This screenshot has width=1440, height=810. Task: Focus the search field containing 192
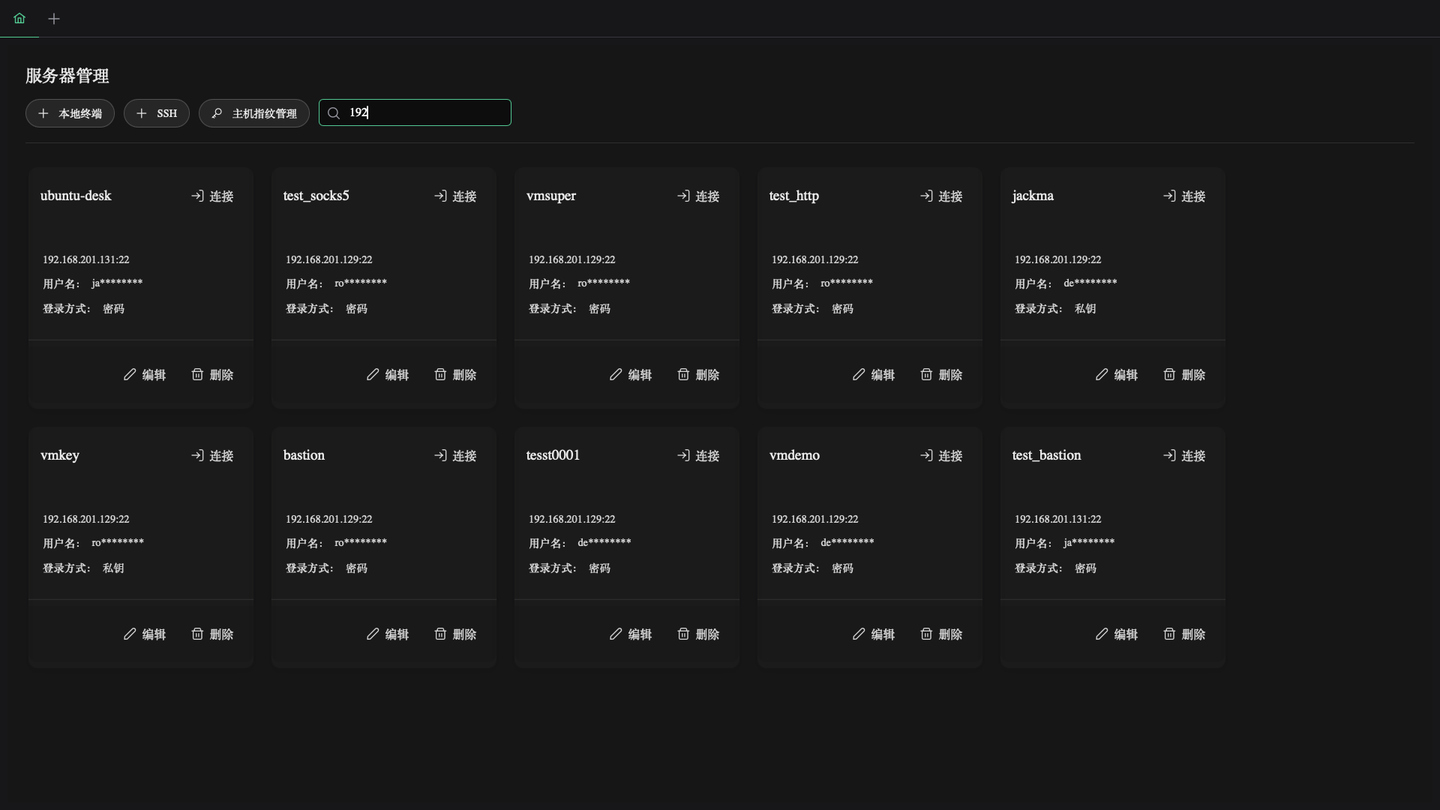(415, 113)
